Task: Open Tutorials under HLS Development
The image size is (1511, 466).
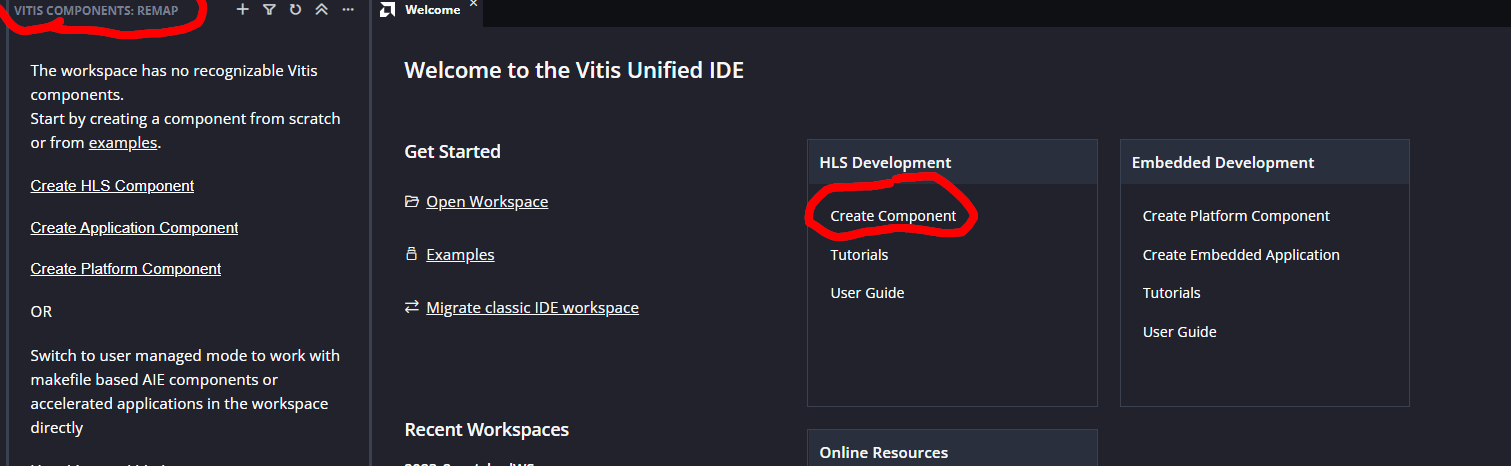Action: tap(859, 255)
